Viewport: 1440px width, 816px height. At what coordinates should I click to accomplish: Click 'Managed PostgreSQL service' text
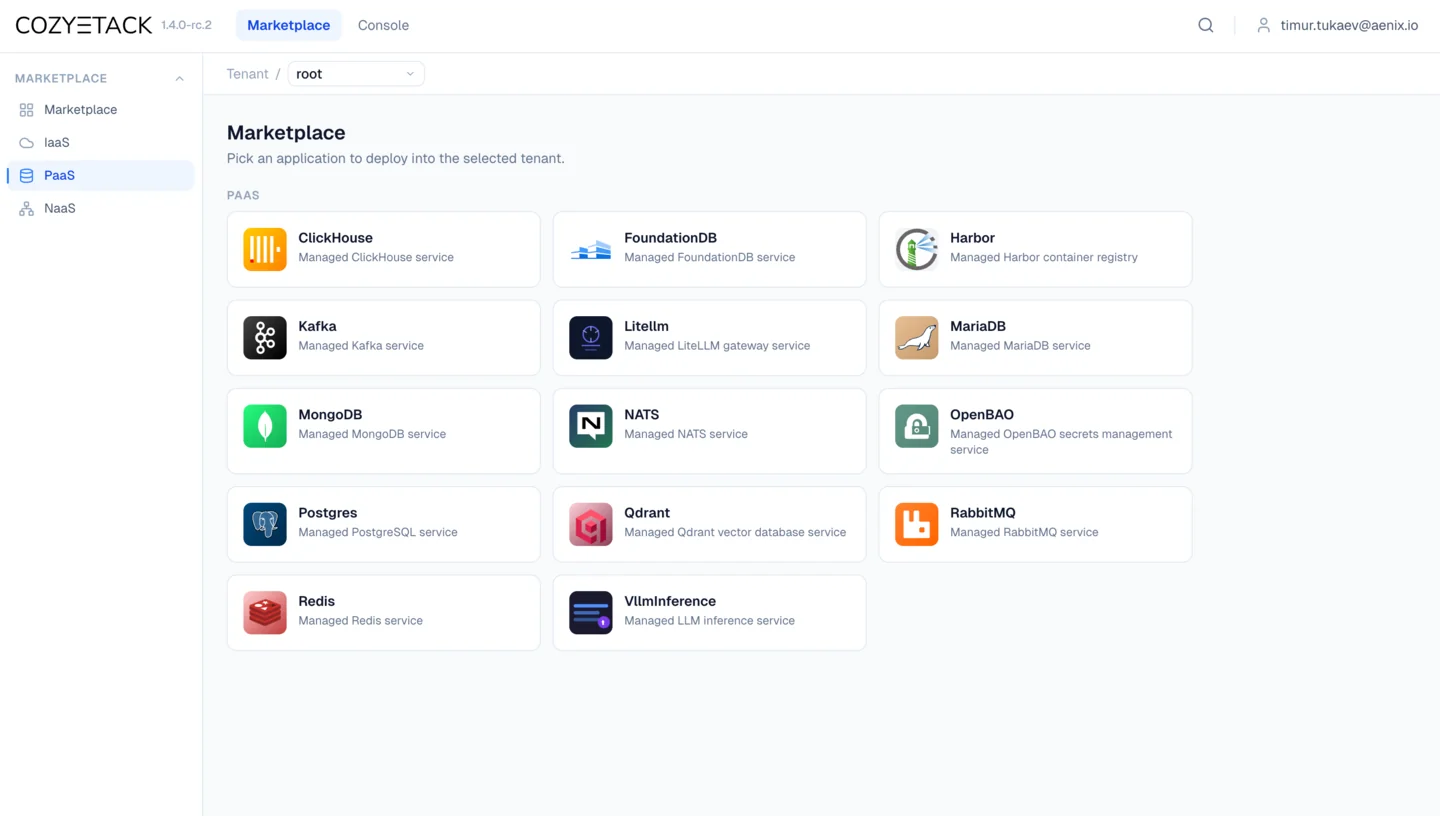point(378,532)
